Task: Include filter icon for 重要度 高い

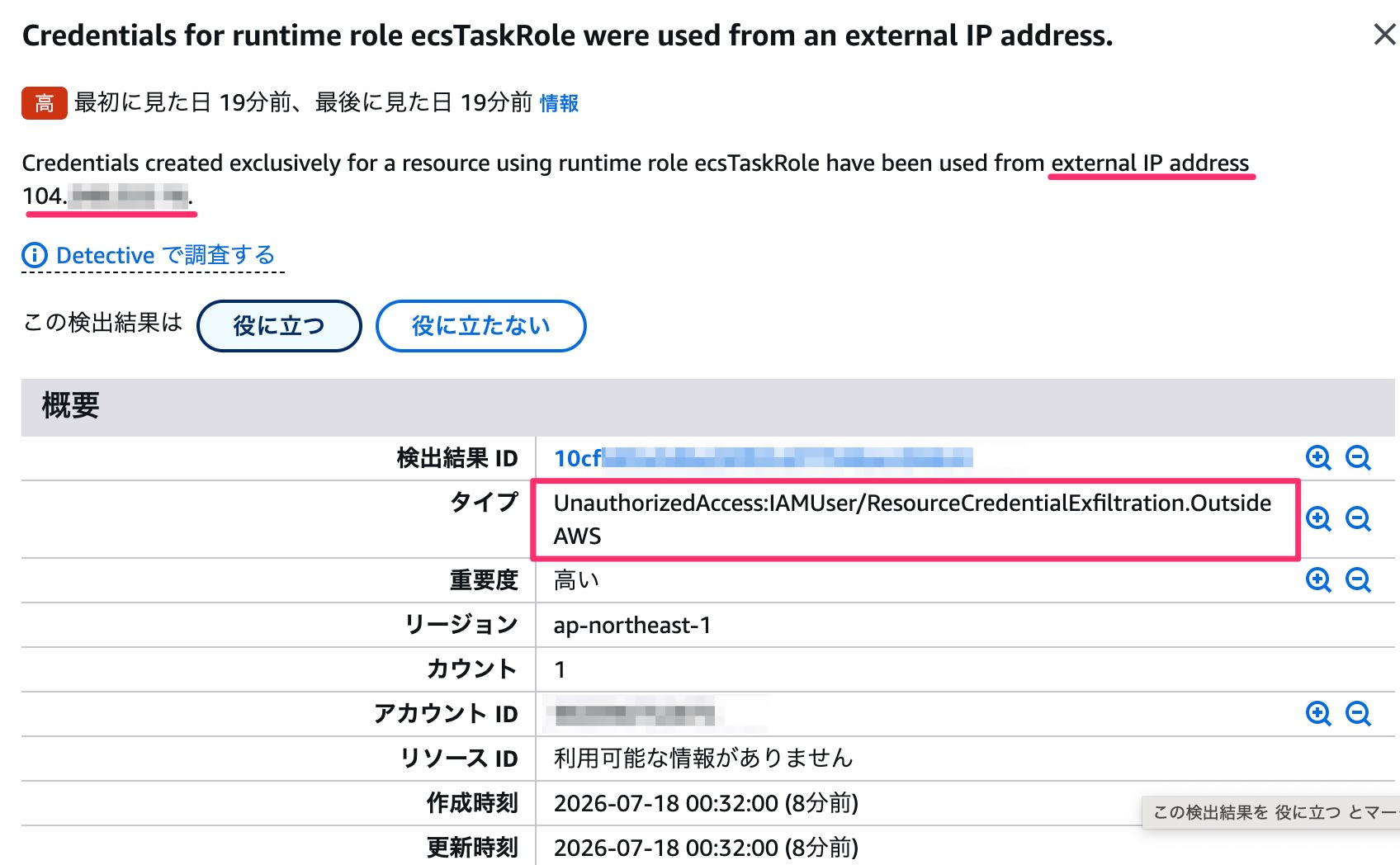Action: point(1318,580)
